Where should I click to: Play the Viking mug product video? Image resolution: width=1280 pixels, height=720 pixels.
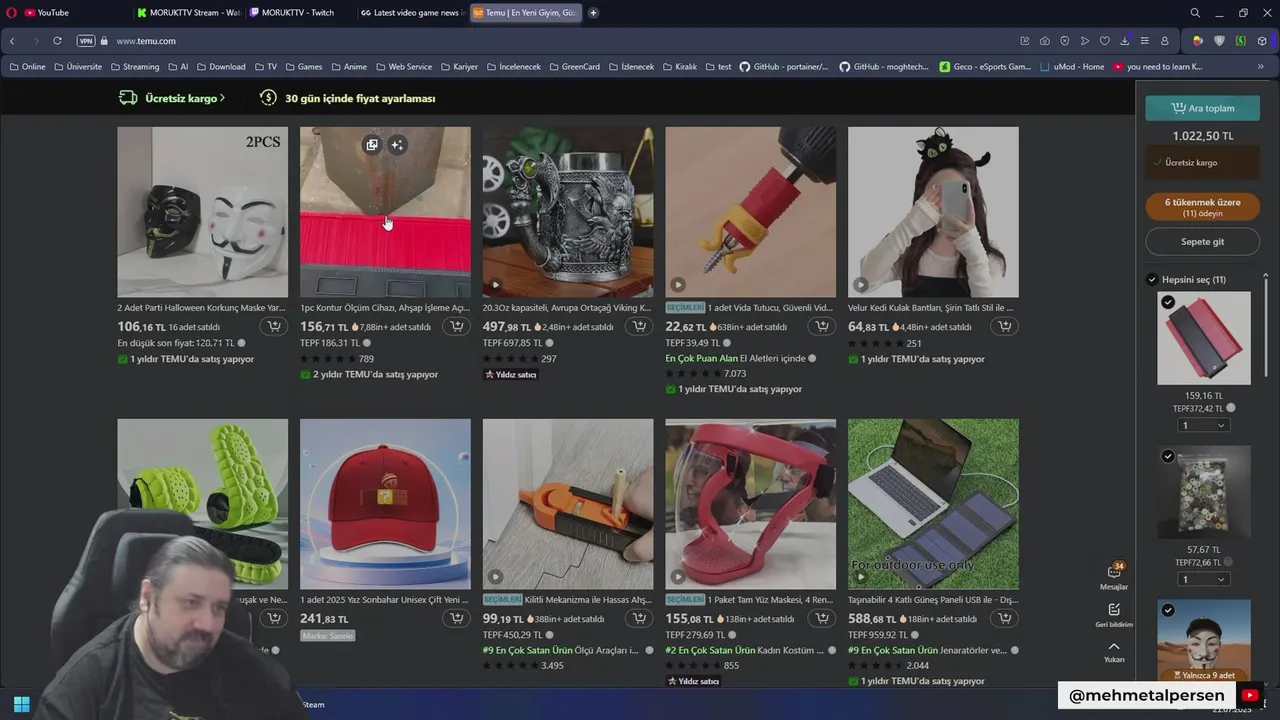(495, 285)
